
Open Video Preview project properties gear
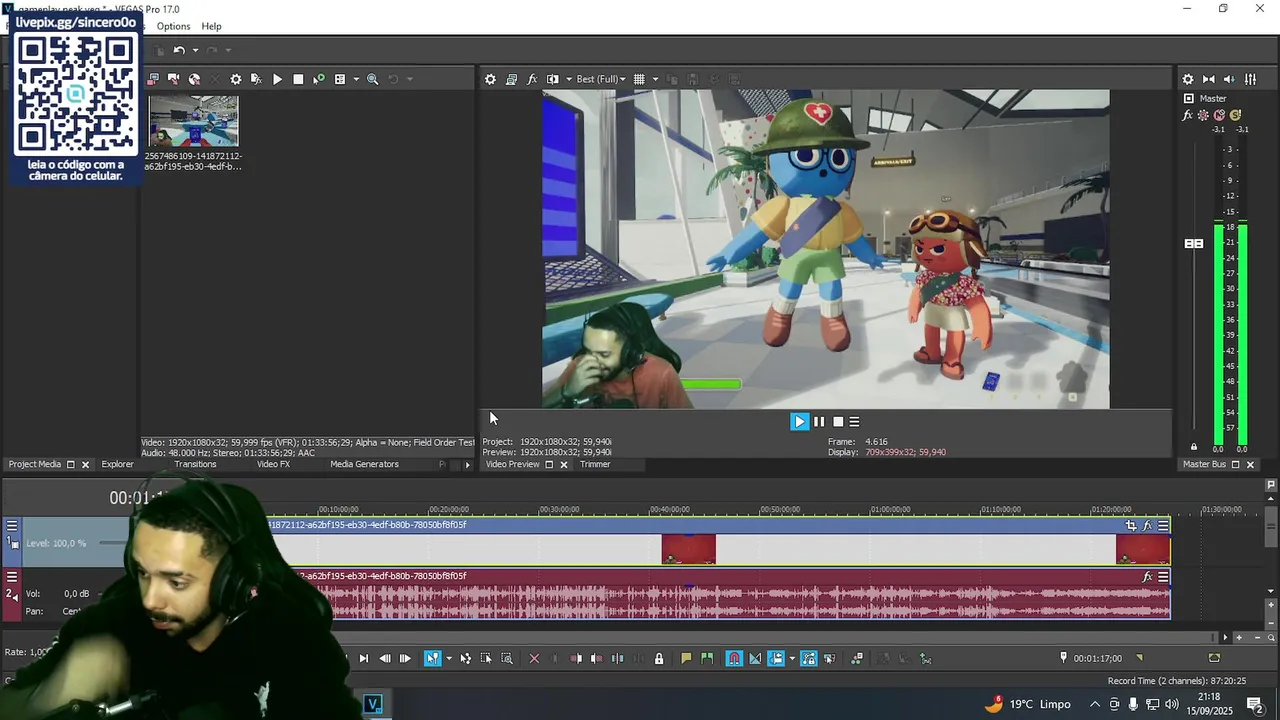(x=490, y=79)
